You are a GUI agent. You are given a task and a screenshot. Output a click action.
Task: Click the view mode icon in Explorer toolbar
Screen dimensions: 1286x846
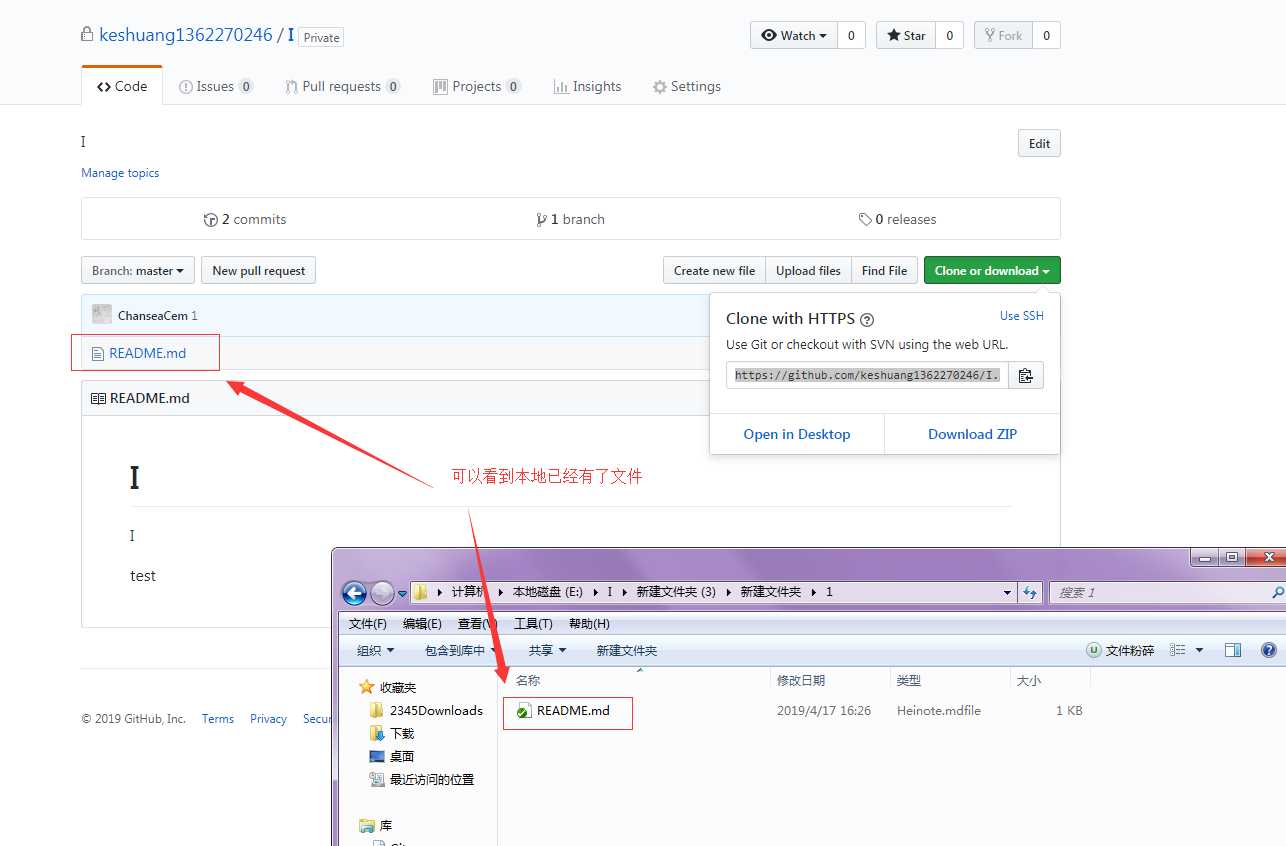(1178, 650)
